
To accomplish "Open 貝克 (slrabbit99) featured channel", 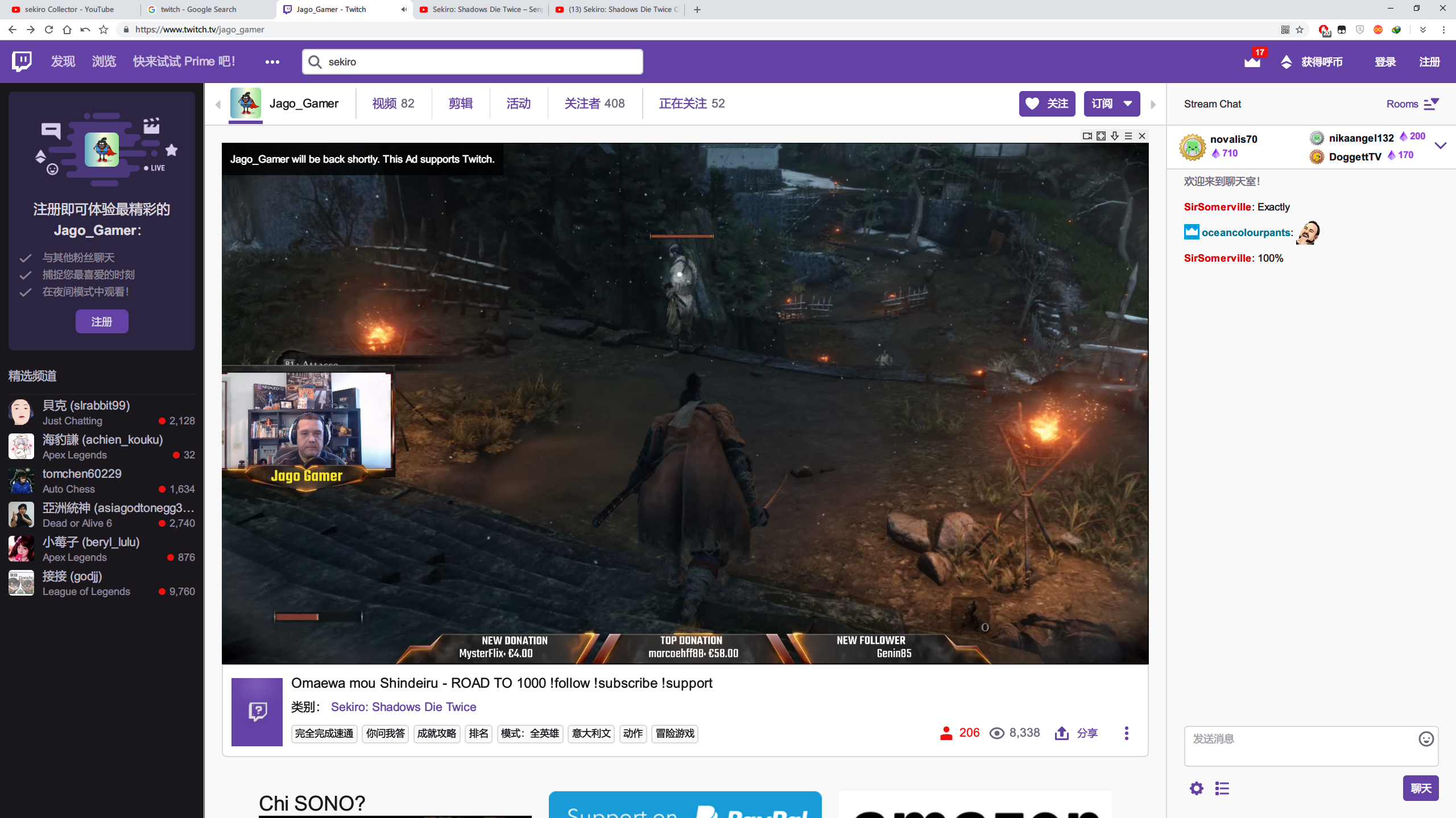I will click(102, 412).
